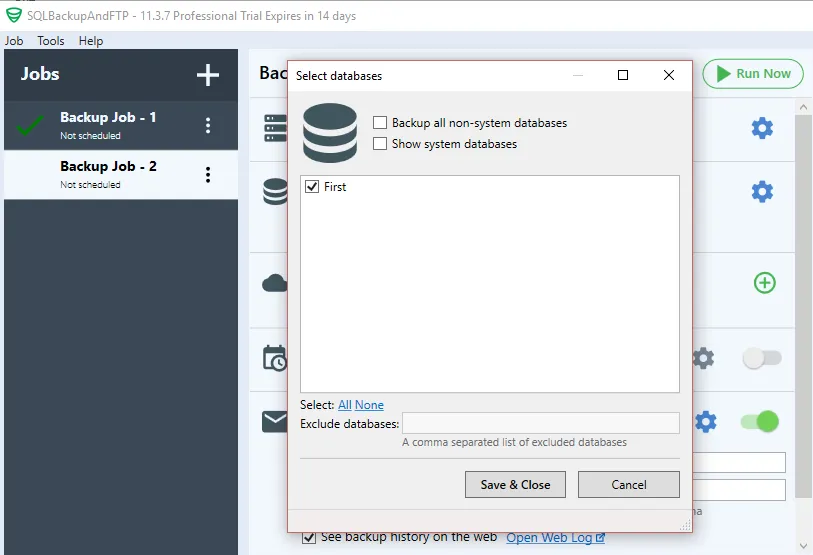The width and height of the screenshot is (813, 555).
Task: Click the calendar schedule icon in the main window
Action: click(275, 358)
